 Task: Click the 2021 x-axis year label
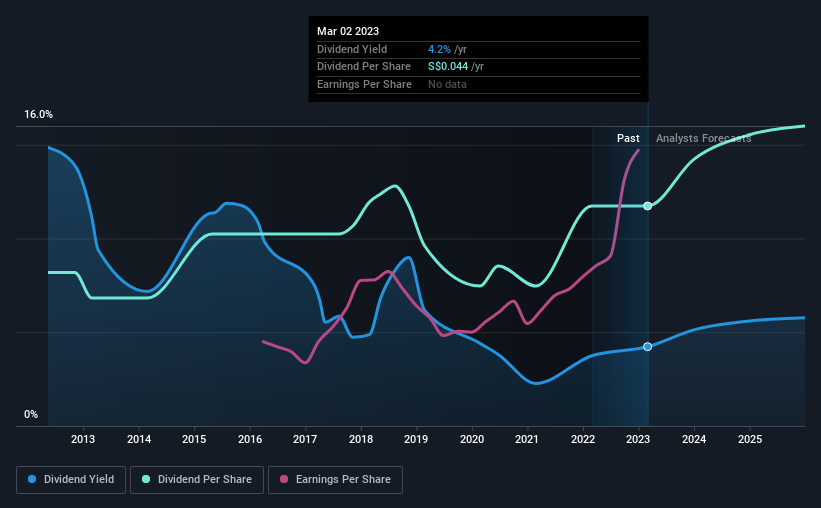point(527,439)
